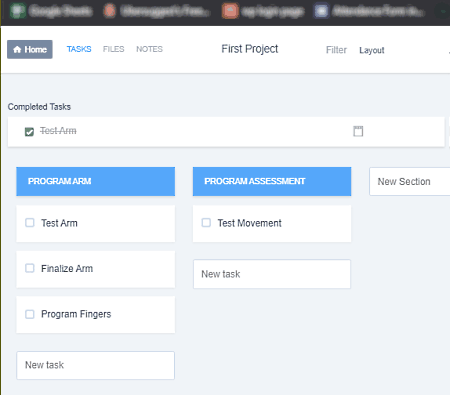Click the purple form icon on fourth browser tab
This screenshot has width=450, height=395.
[321, 11]
